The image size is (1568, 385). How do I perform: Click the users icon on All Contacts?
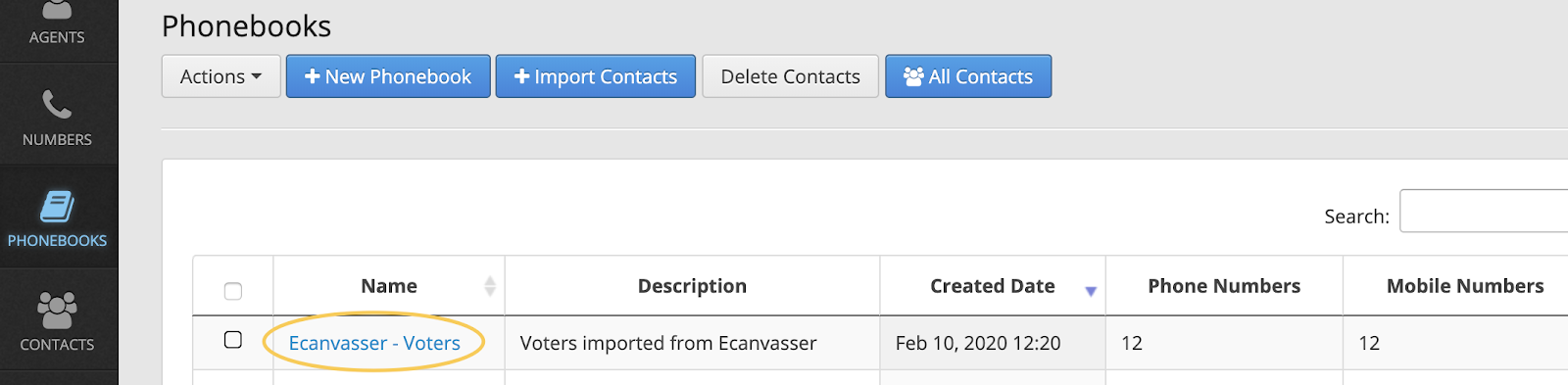[913, 76]
